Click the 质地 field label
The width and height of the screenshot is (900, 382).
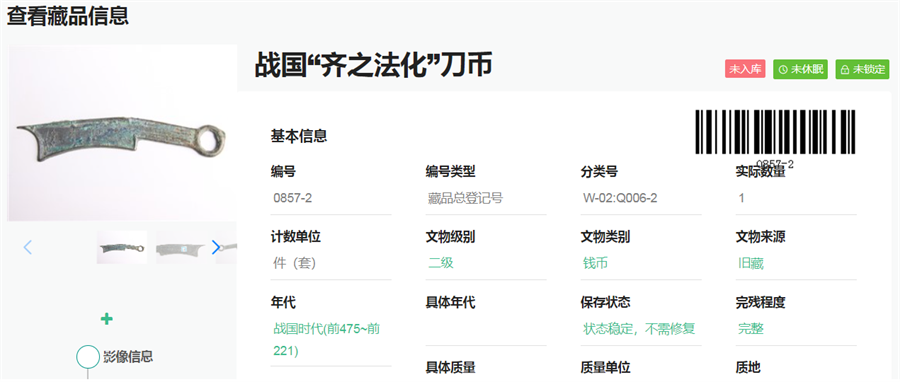coord(748,367)
